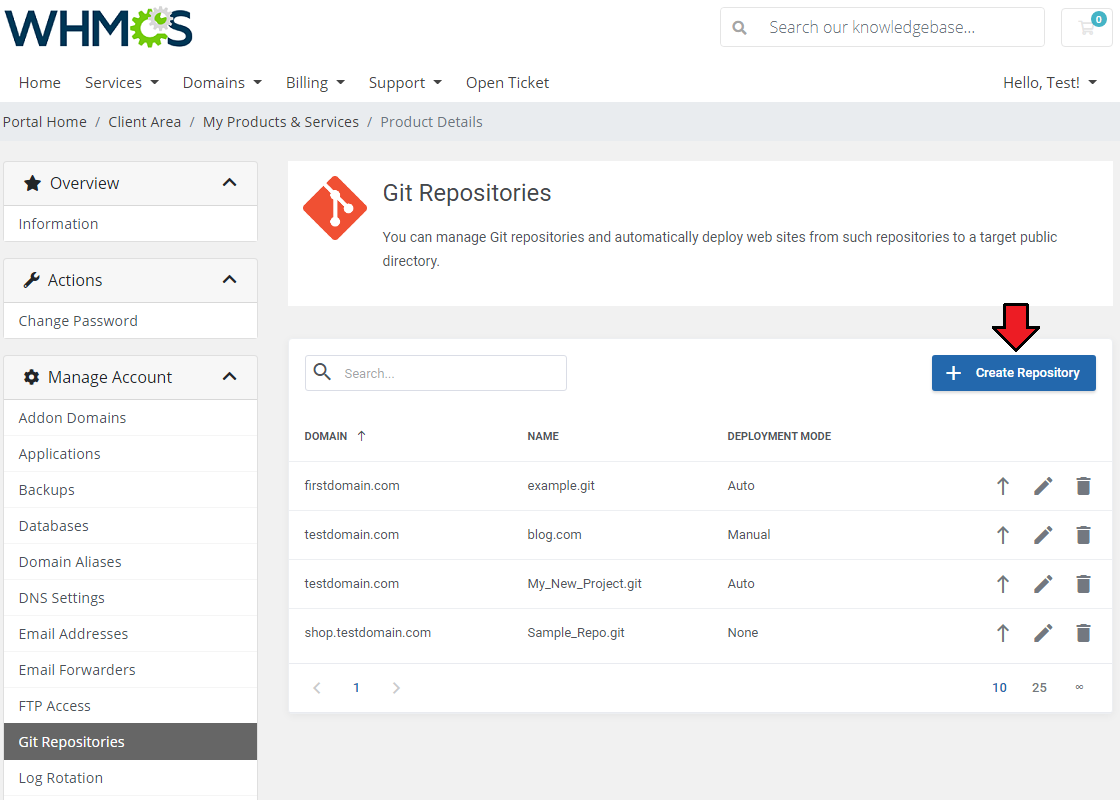Show 10 entries per page
Image resolution: width=1120 pixels, height=800 pixels.
point(999,688)
